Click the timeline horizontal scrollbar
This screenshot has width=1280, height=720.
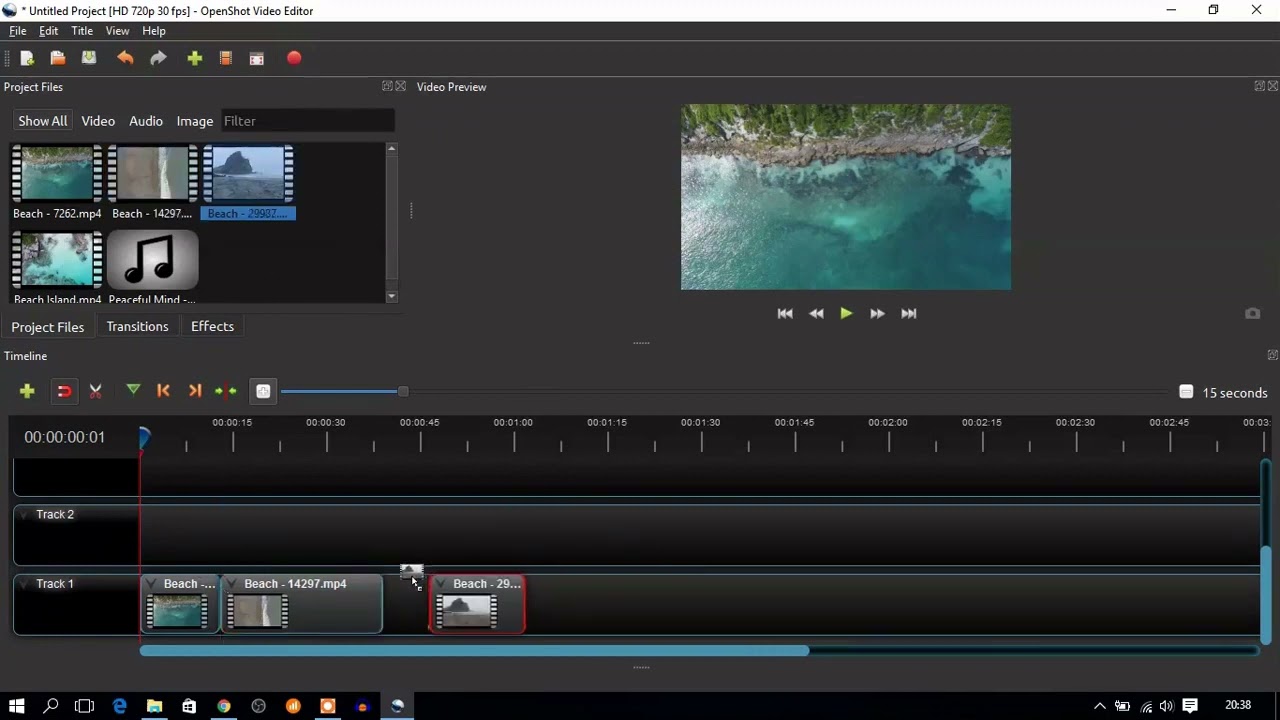pyautogui.click(x=474, y=651)
